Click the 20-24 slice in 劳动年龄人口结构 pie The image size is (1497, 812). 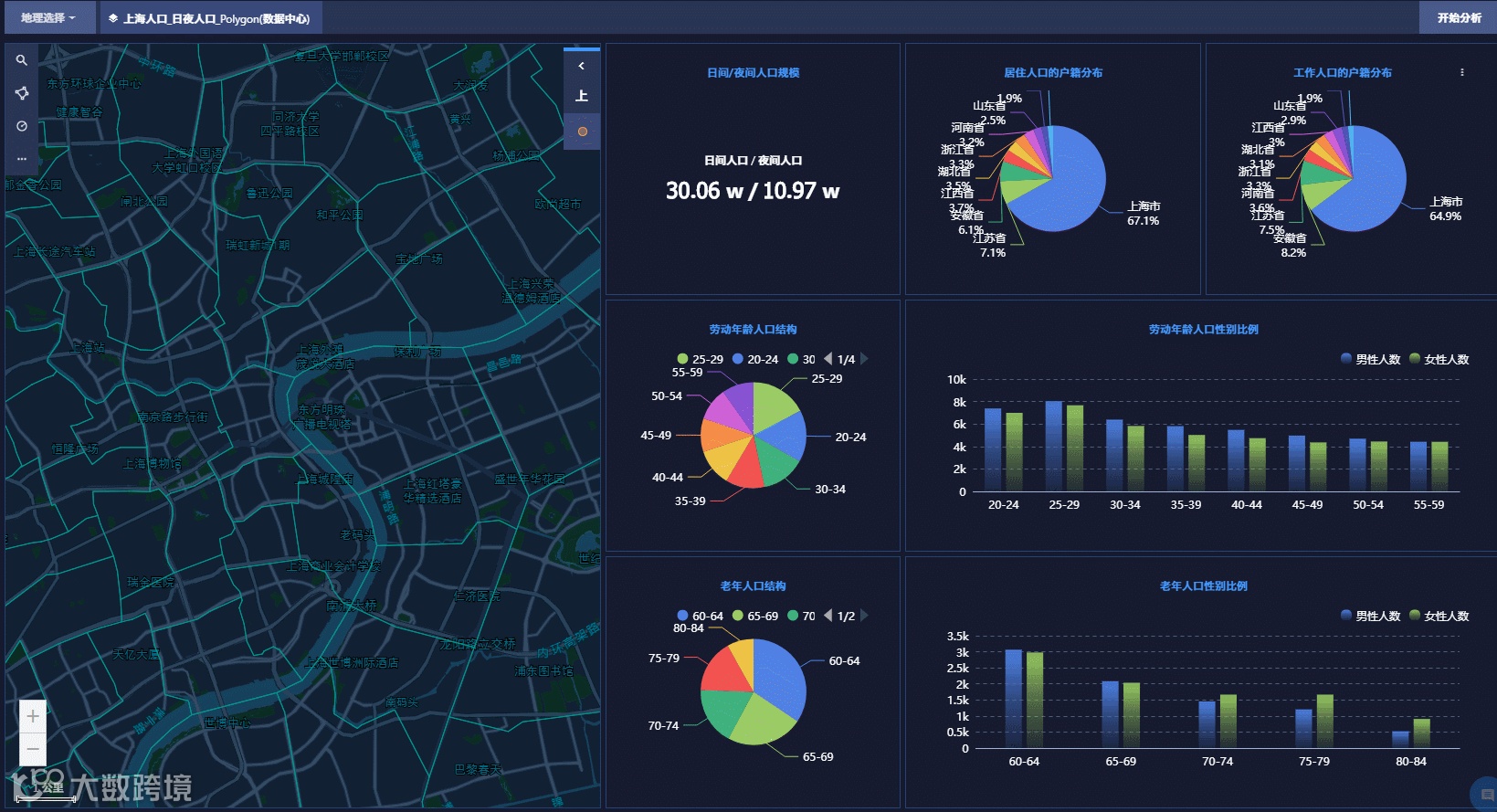click(784, 437)
